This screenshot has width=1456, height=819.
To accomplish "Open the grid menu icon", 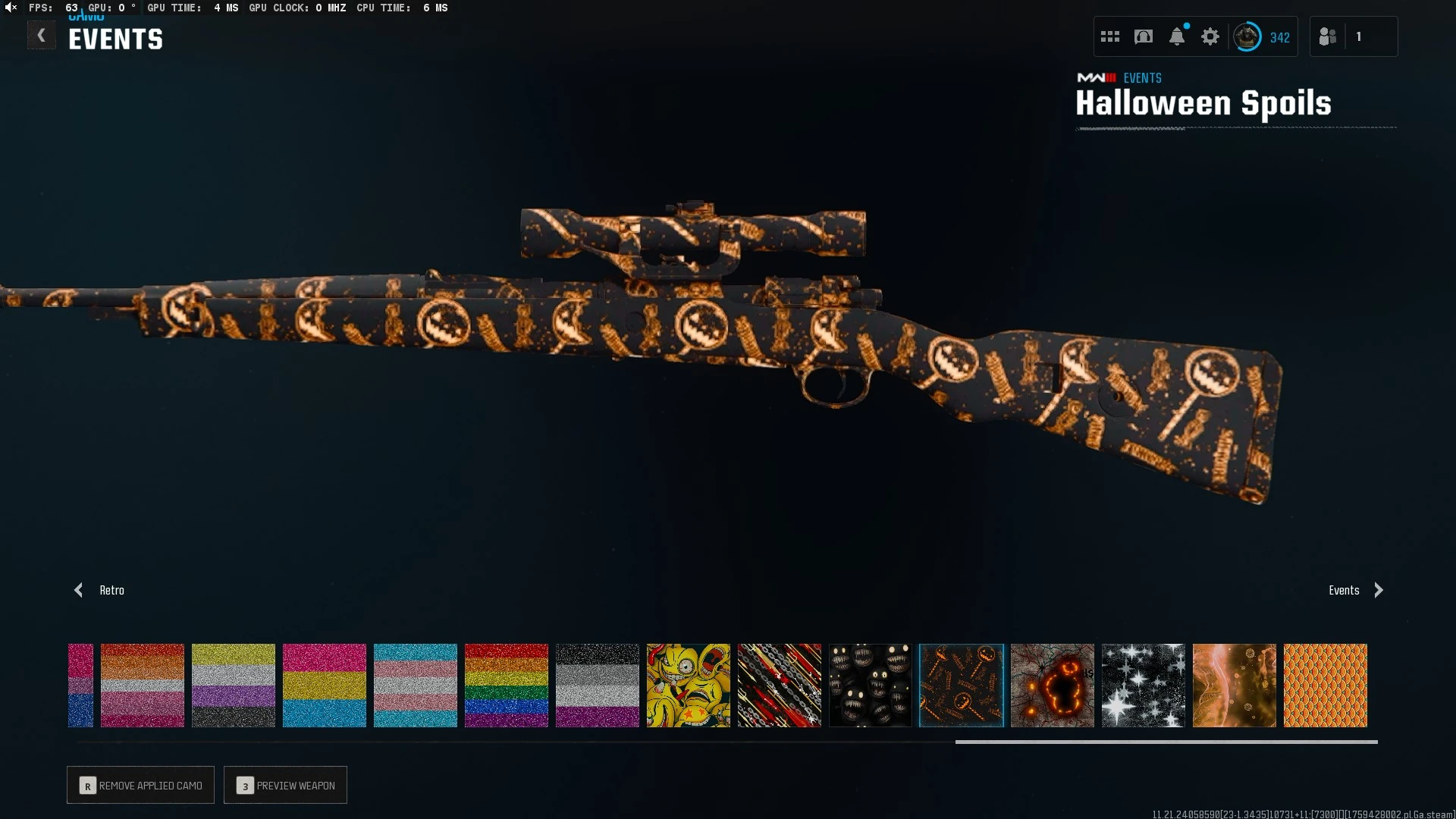I will click(1110, 36).
